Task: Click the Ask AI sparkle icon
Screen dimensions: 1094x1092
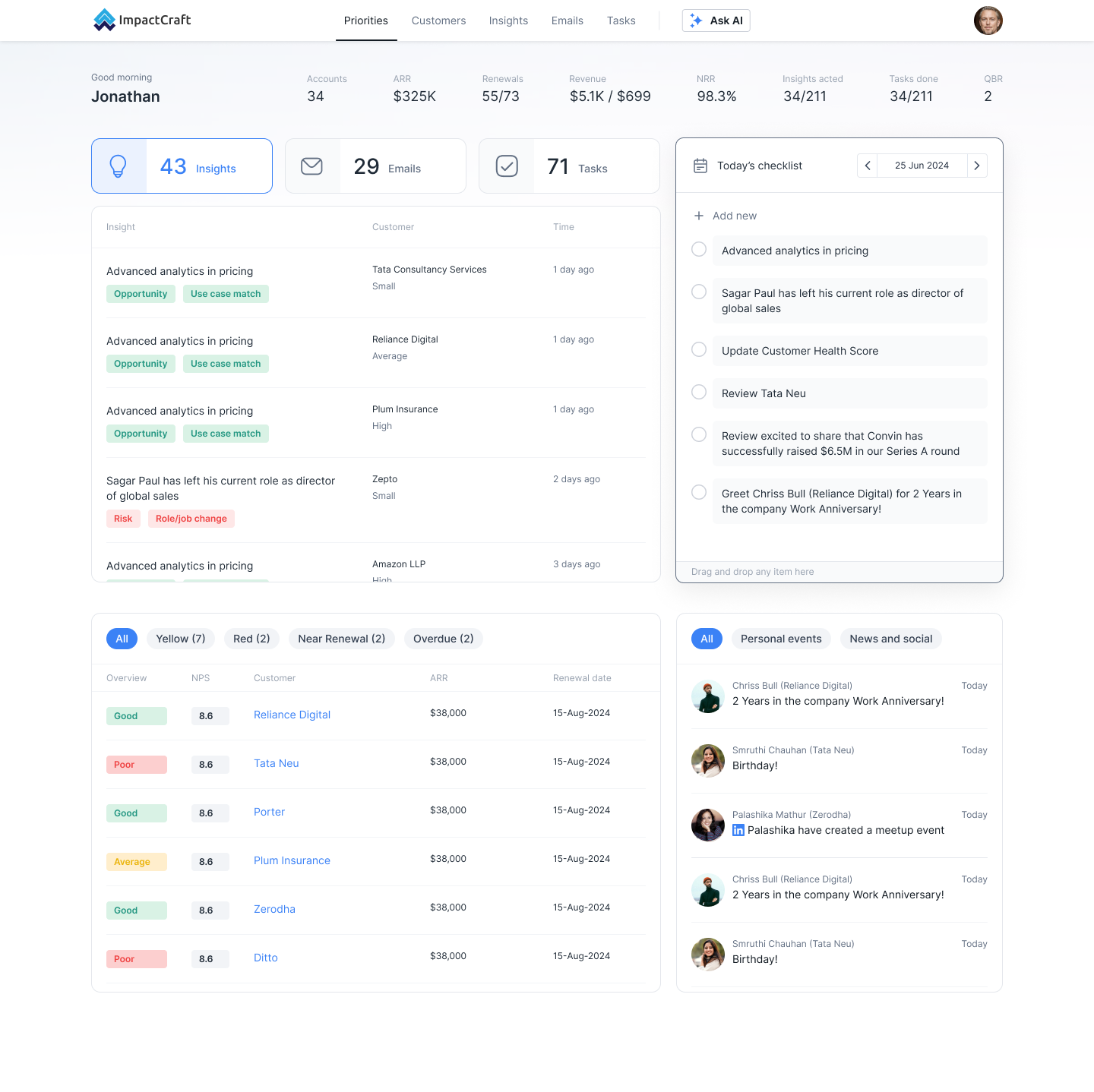Action: pos(696,21)
